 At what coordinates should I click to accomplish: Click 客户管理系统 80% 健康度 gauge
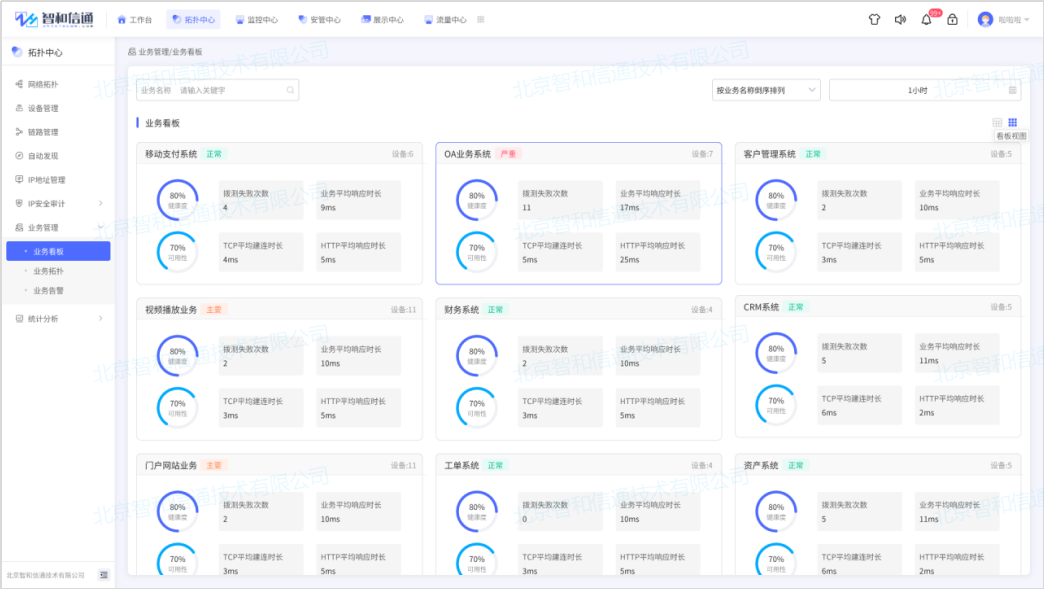click(x=776, y=200)
